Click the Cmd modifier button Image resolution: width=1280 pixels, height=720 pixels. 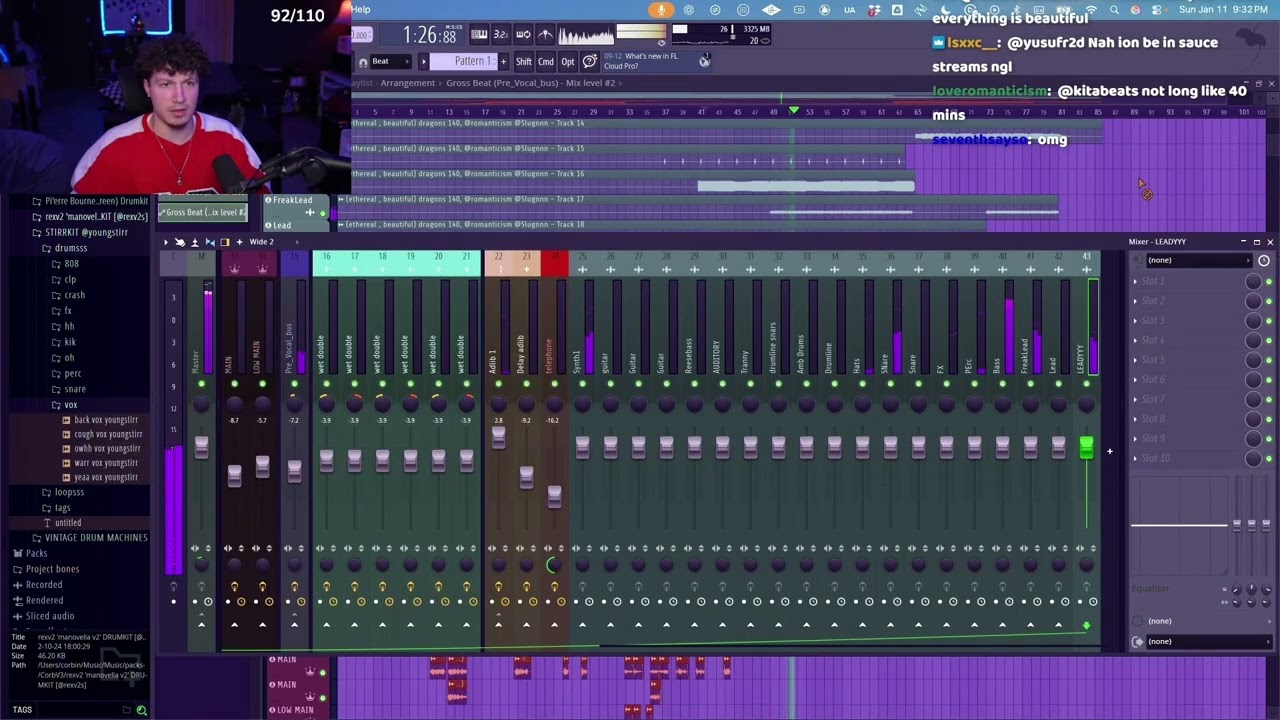click(546, 62)
